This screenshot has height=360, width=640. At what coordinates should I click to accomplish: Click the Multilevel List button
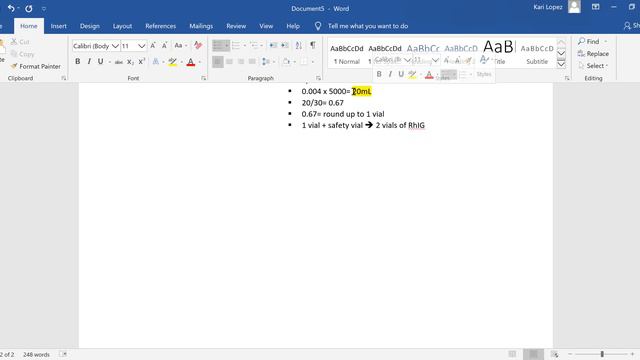coord(253,46)
